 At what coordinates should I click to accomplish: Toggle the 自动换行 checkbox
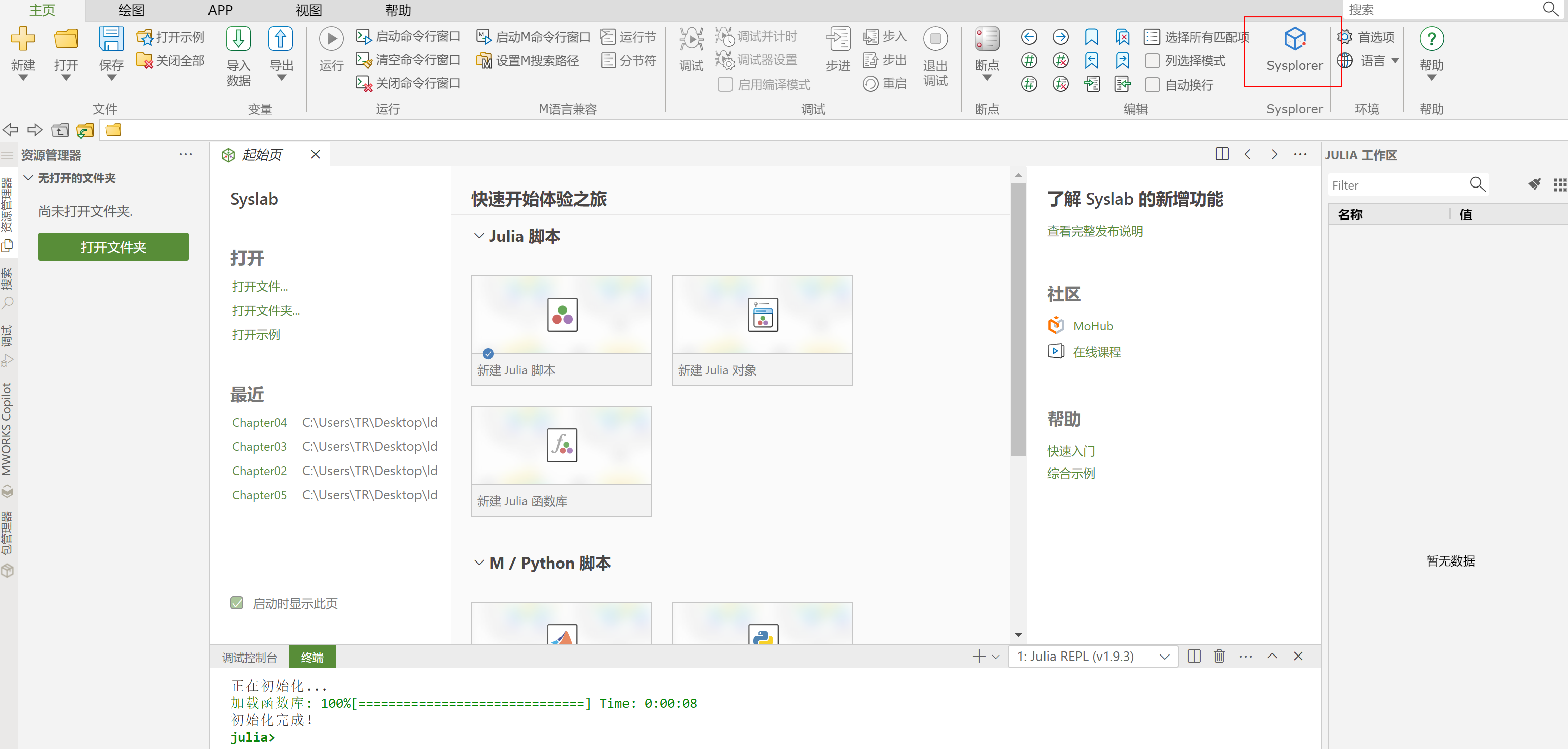point(1152,85)
